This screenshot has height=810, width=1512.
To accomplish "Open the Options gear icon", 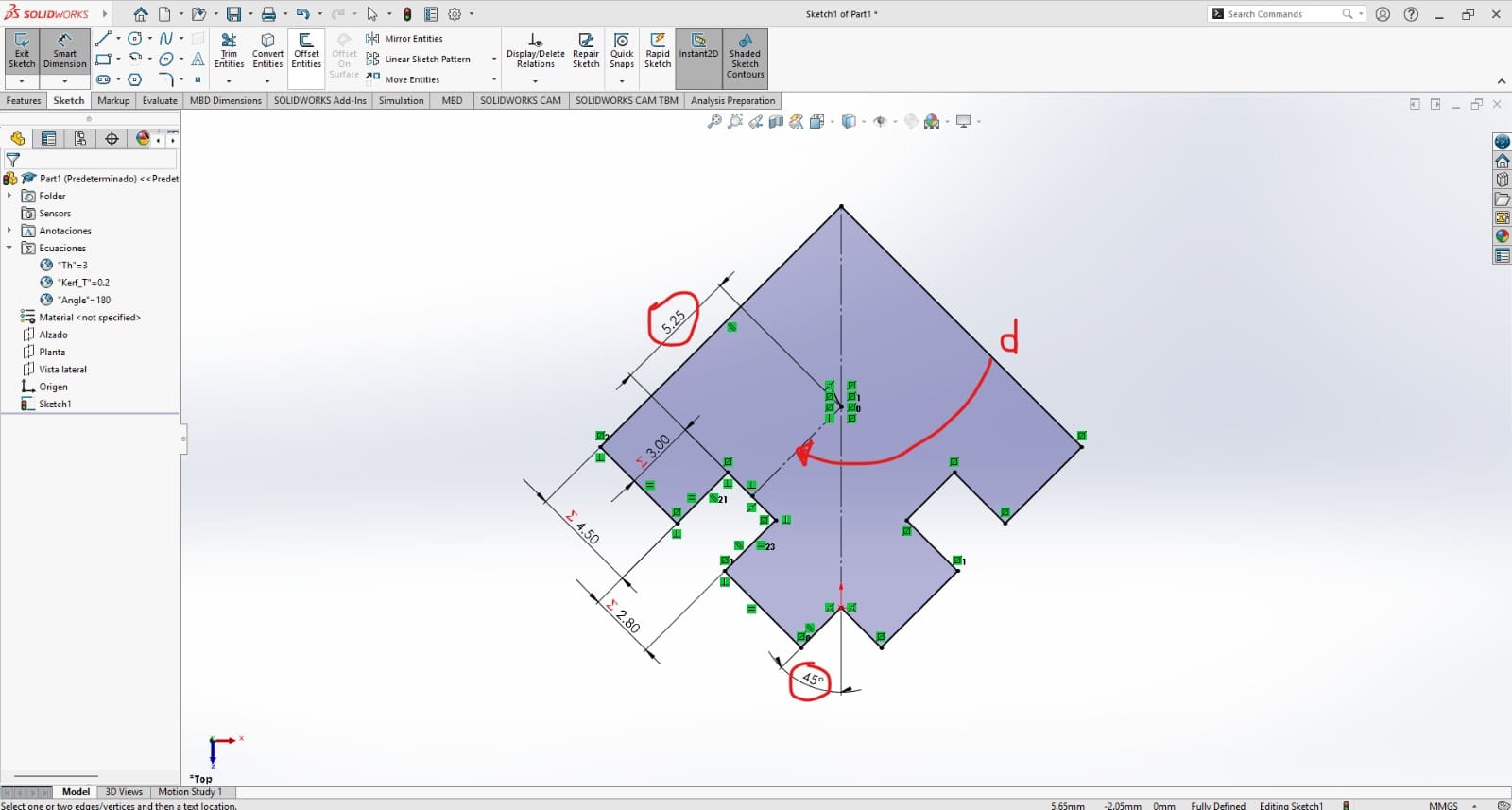I will coord(455,14).
